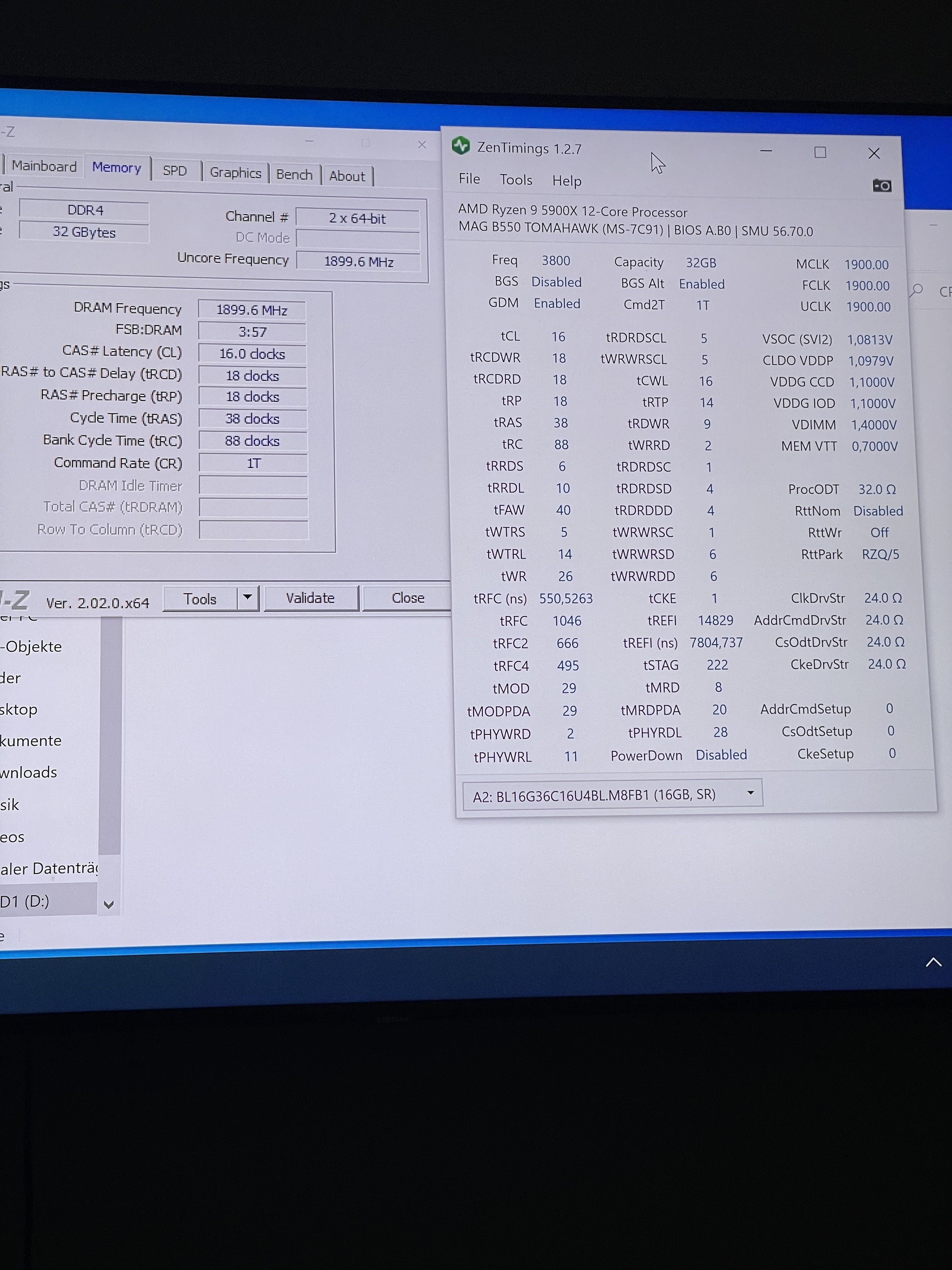
Task: Switch to the Graphics tab in CPU-Z
Action: pyautogui.click(x=235, y=172)
